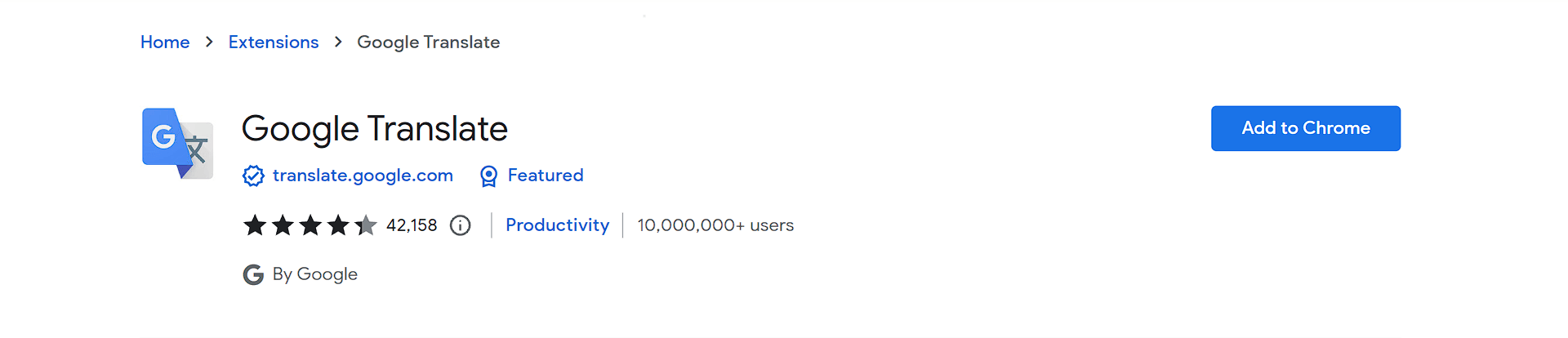Click the By Google developer text
The width and height of the screenshot is (1568, 338).
[x=315, y=274]
